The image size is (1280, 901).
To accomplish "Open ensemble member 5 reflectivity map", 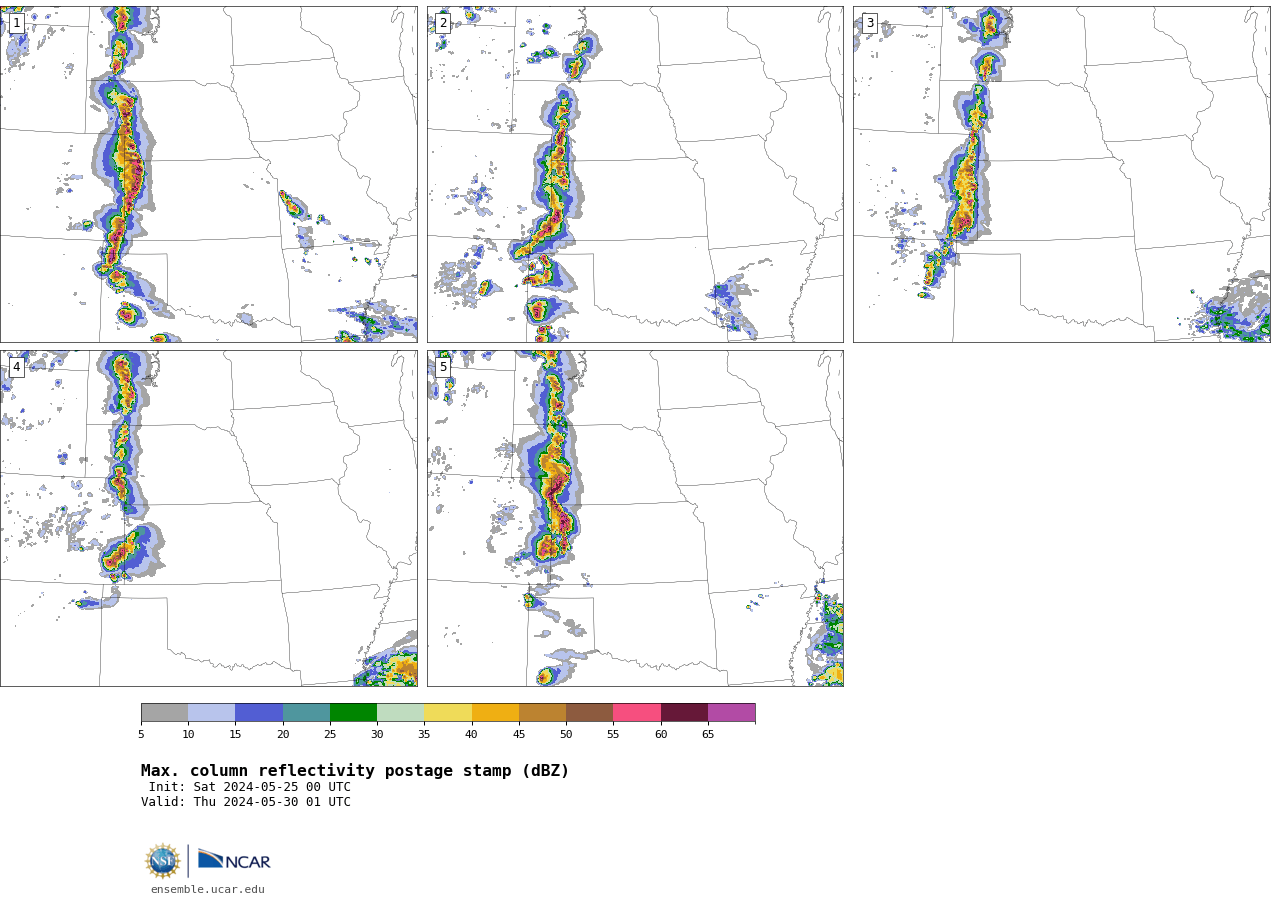I will pyautogui.click(x=635, y=518).
